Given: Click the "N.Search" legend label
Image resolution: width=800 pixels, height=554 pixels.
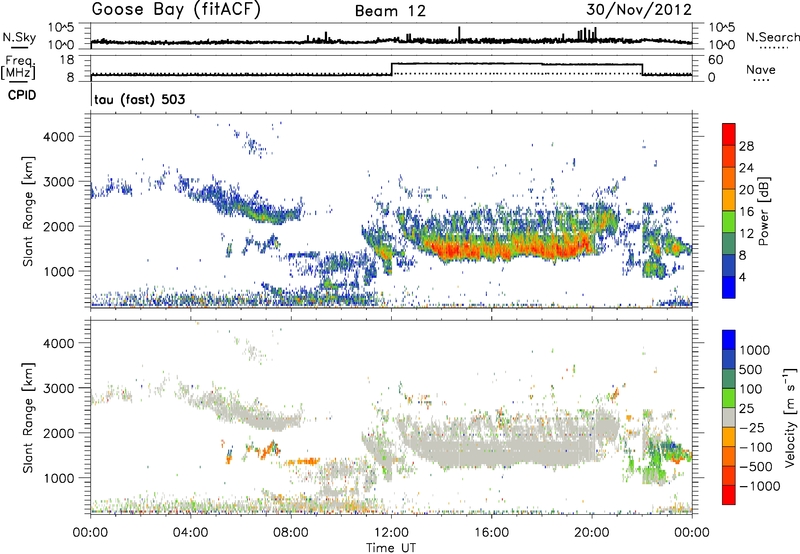Looking at the screenshot, I should coord(773,37).
